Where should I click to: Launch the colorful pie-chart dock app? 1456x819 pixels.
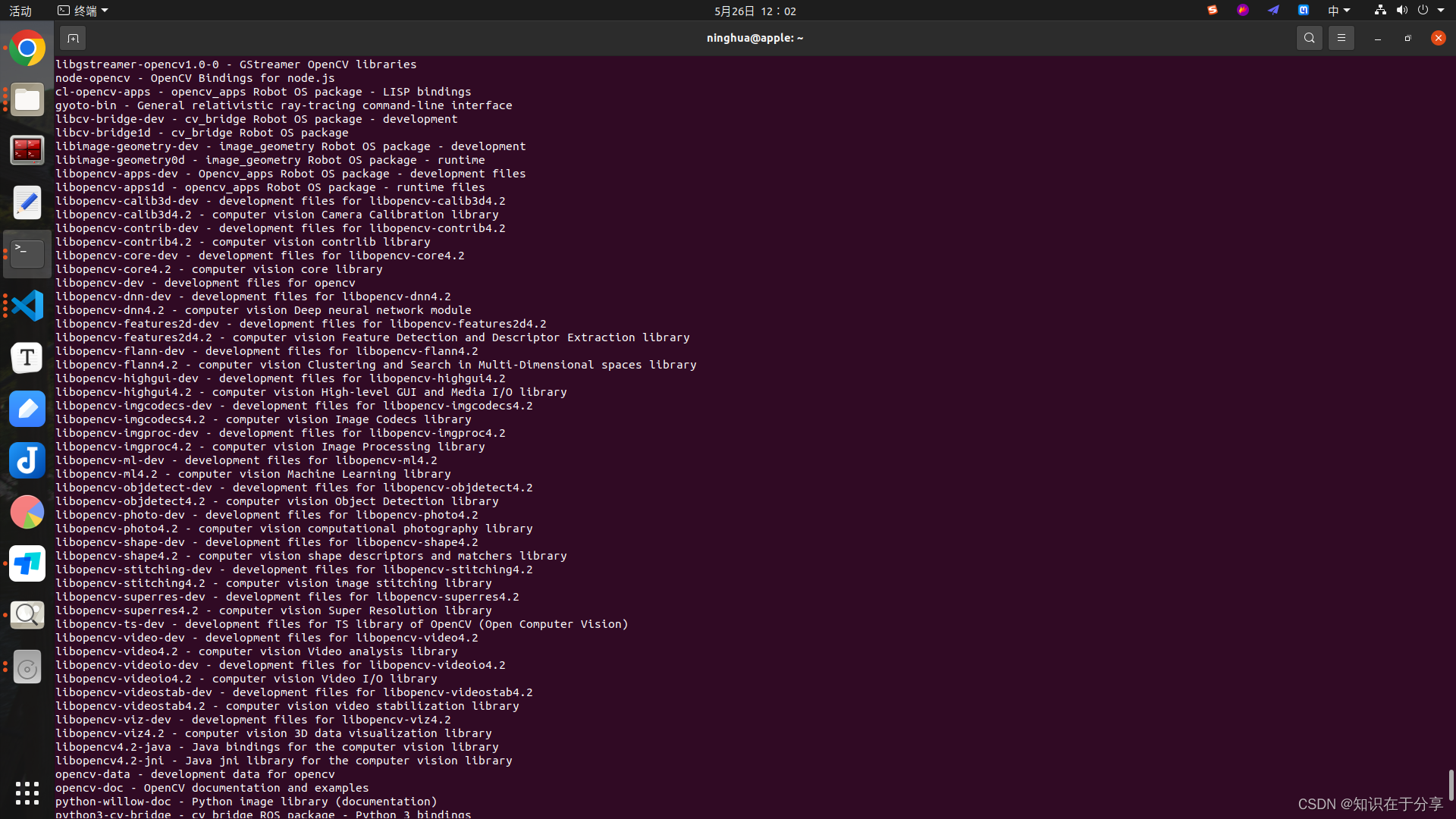[27, 512]
